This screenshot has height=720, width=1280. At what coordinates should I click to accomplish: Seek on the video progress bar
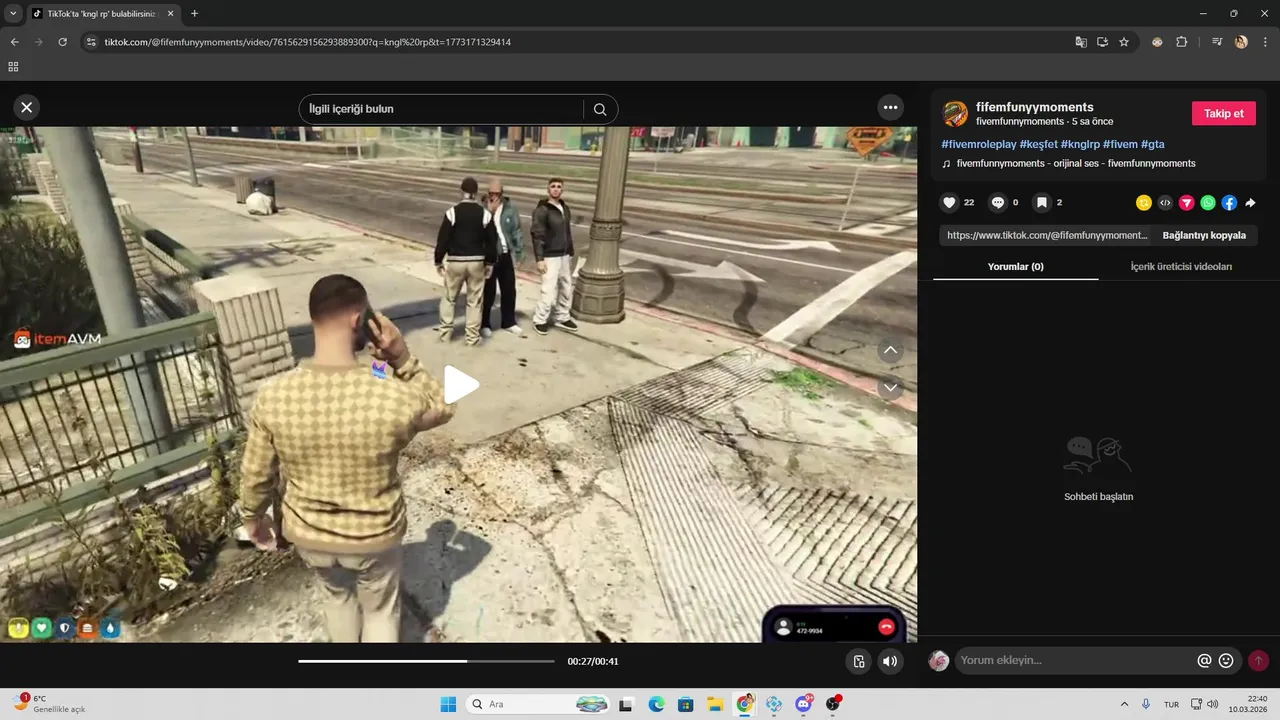tap(426, 661)
